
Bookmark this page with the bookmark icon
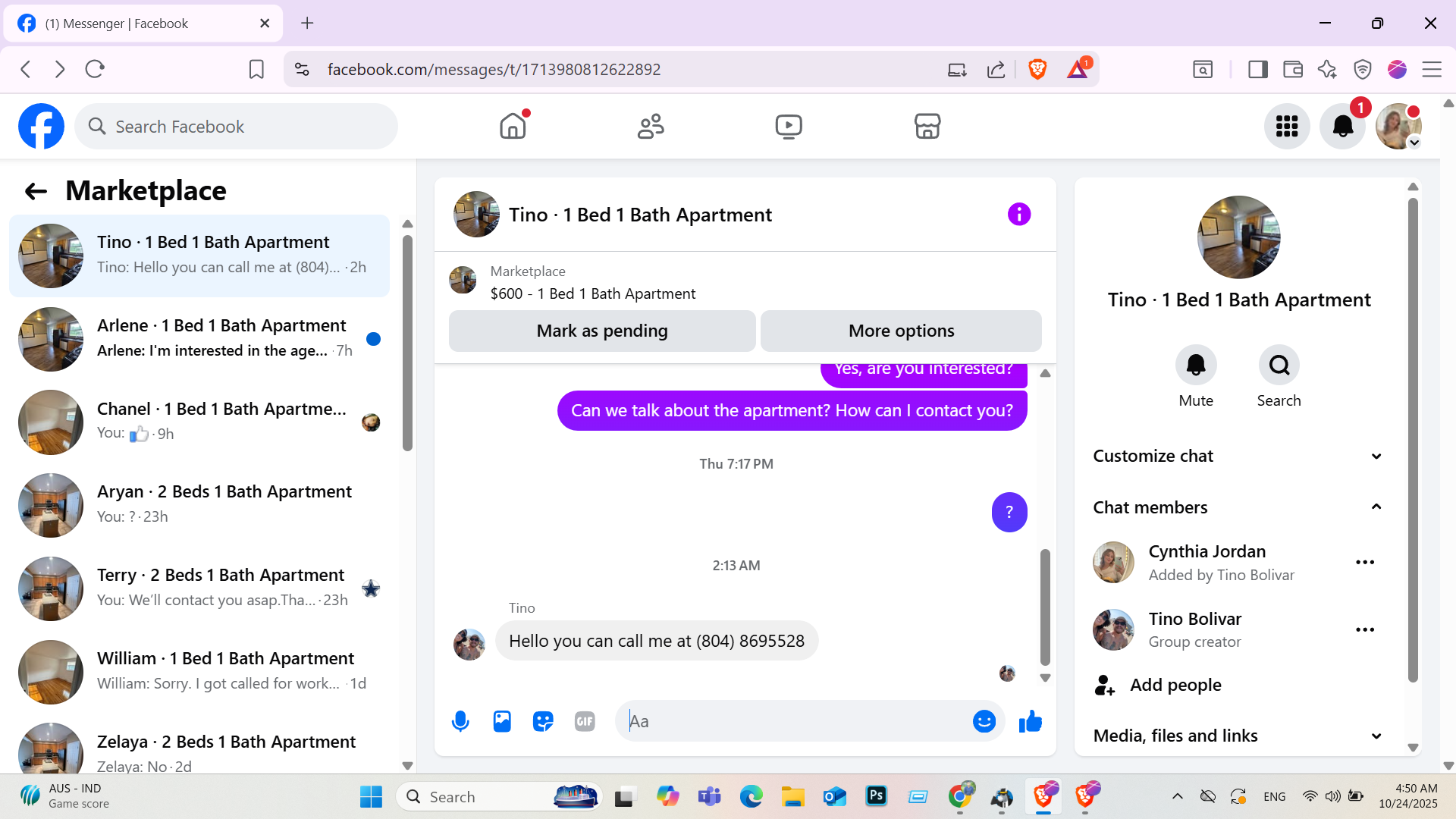click(x=256, y=70)
